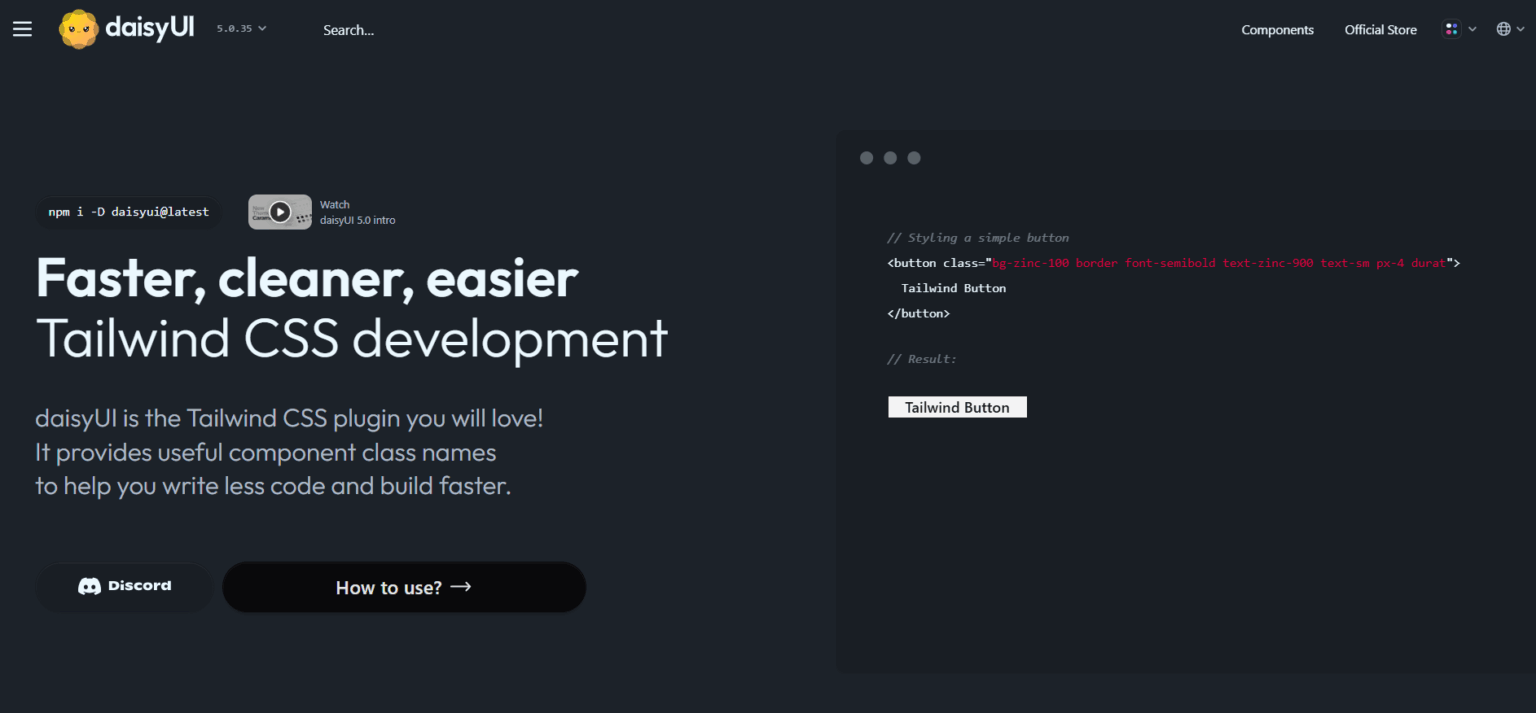Viewport: 1536px width, 713px height.
Task: Click the first gray window dot
Action: (866, 158)
